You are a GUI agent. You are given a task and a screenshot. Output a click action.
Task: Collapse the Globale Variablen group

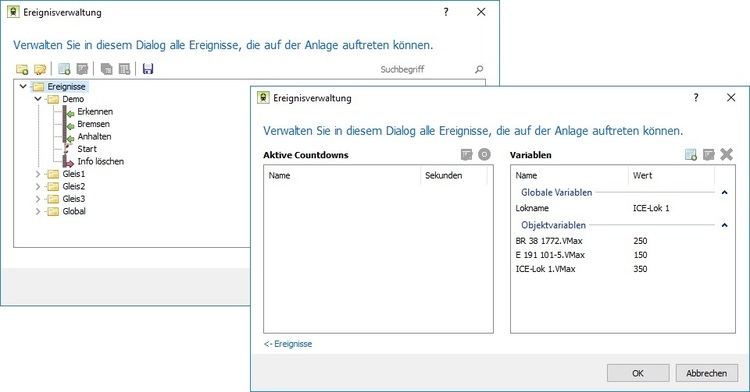(x=725, y=193)
